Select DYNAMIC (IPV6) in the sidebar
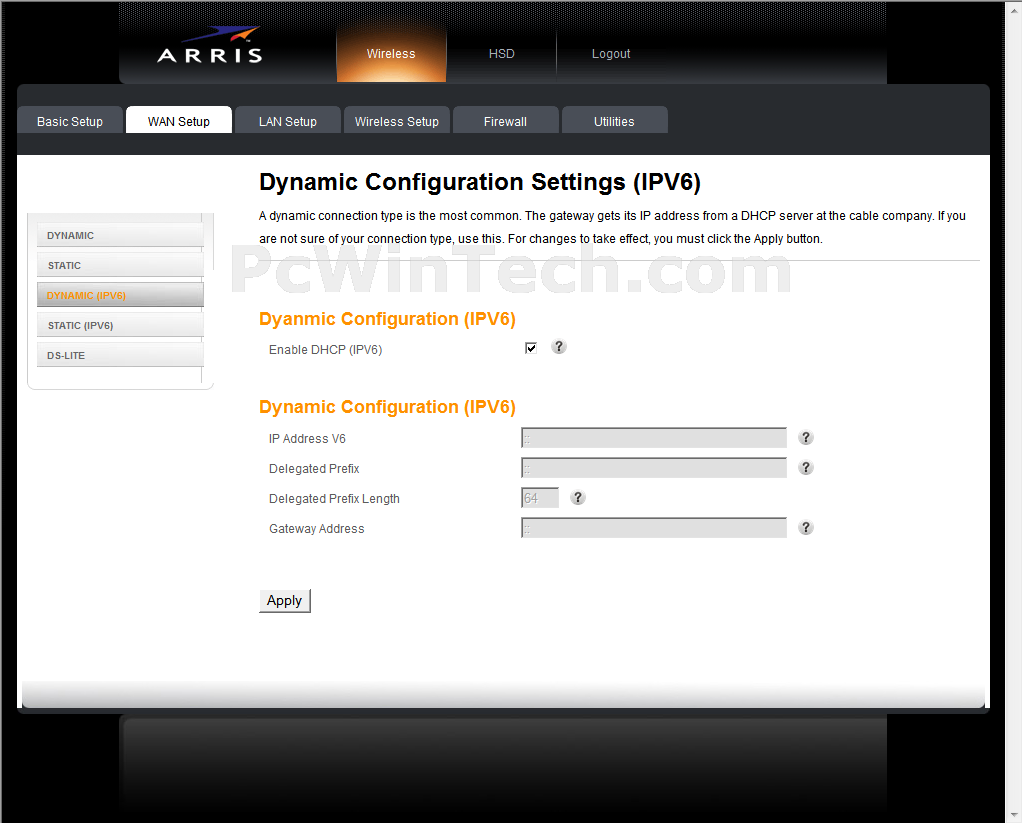 pos(120,295)
